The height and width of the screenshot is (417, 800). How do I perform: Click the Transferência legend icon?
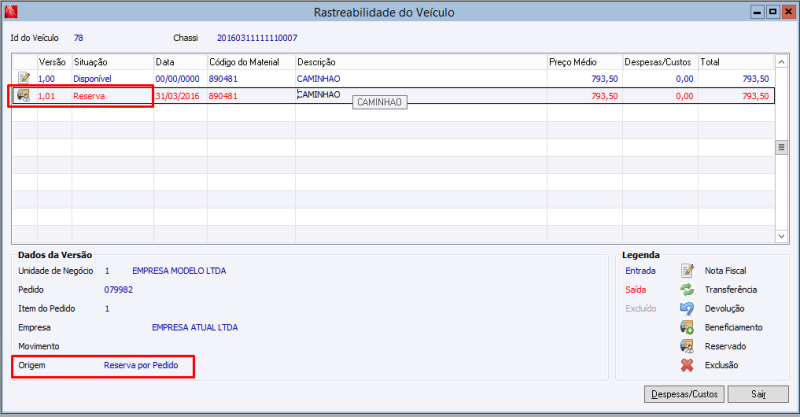pyautogui.click(x=687, y=289)
